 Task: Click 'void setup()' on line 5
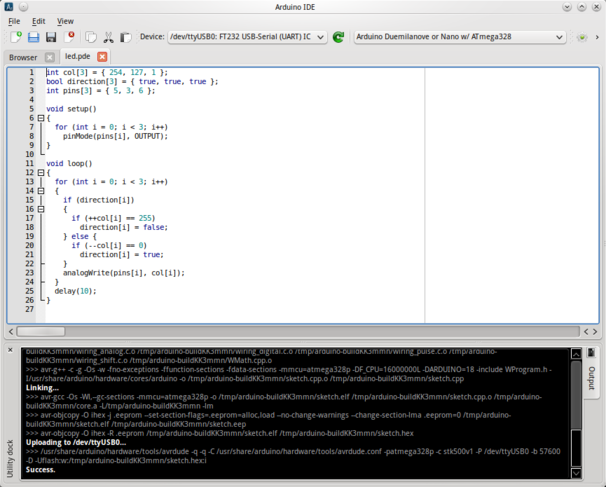71,109
